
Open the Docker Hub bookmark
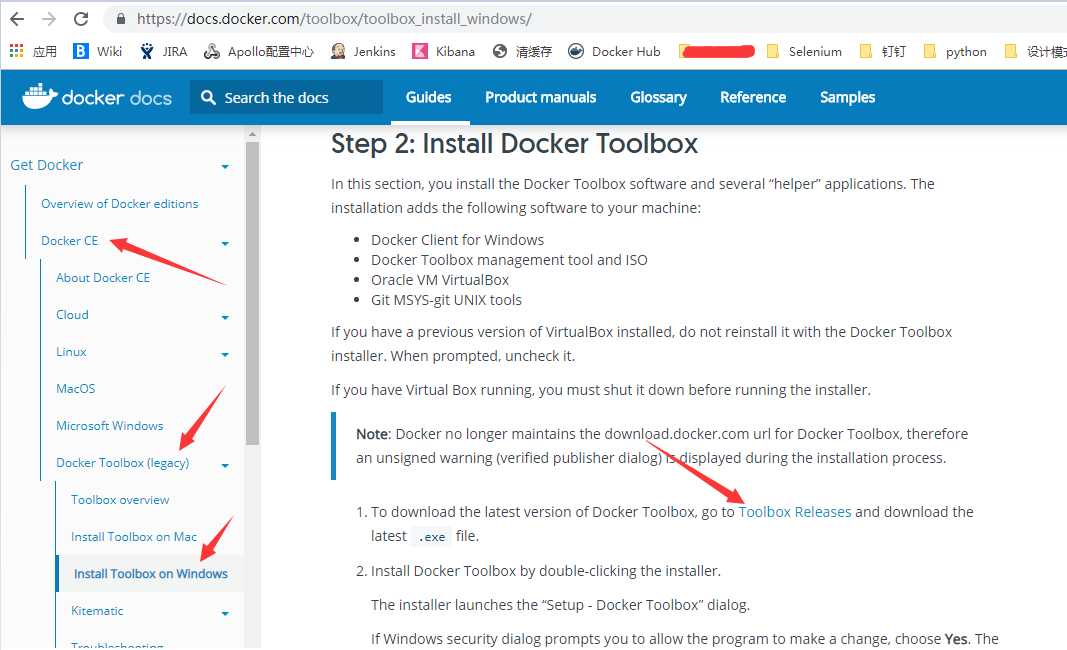(x=614, y=51)
